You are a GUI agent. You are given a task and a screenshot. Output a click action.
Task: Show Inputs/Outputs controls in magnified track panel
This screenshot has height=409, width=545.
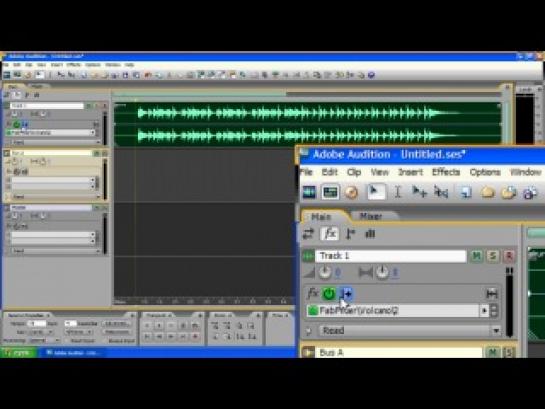pyautogui.click(x=308, y=234)
